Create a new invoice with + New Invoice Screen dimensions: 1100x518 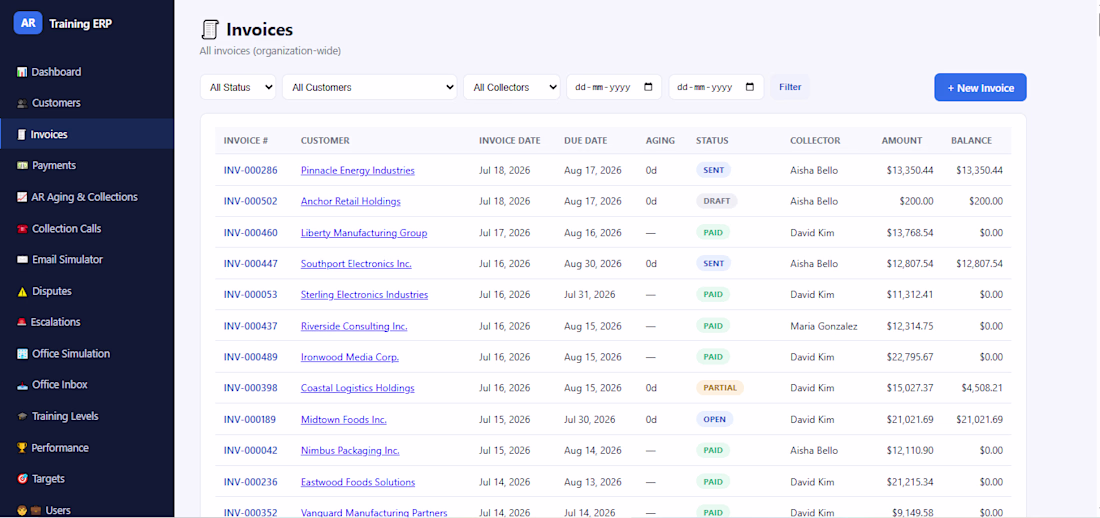click(980, 88)
